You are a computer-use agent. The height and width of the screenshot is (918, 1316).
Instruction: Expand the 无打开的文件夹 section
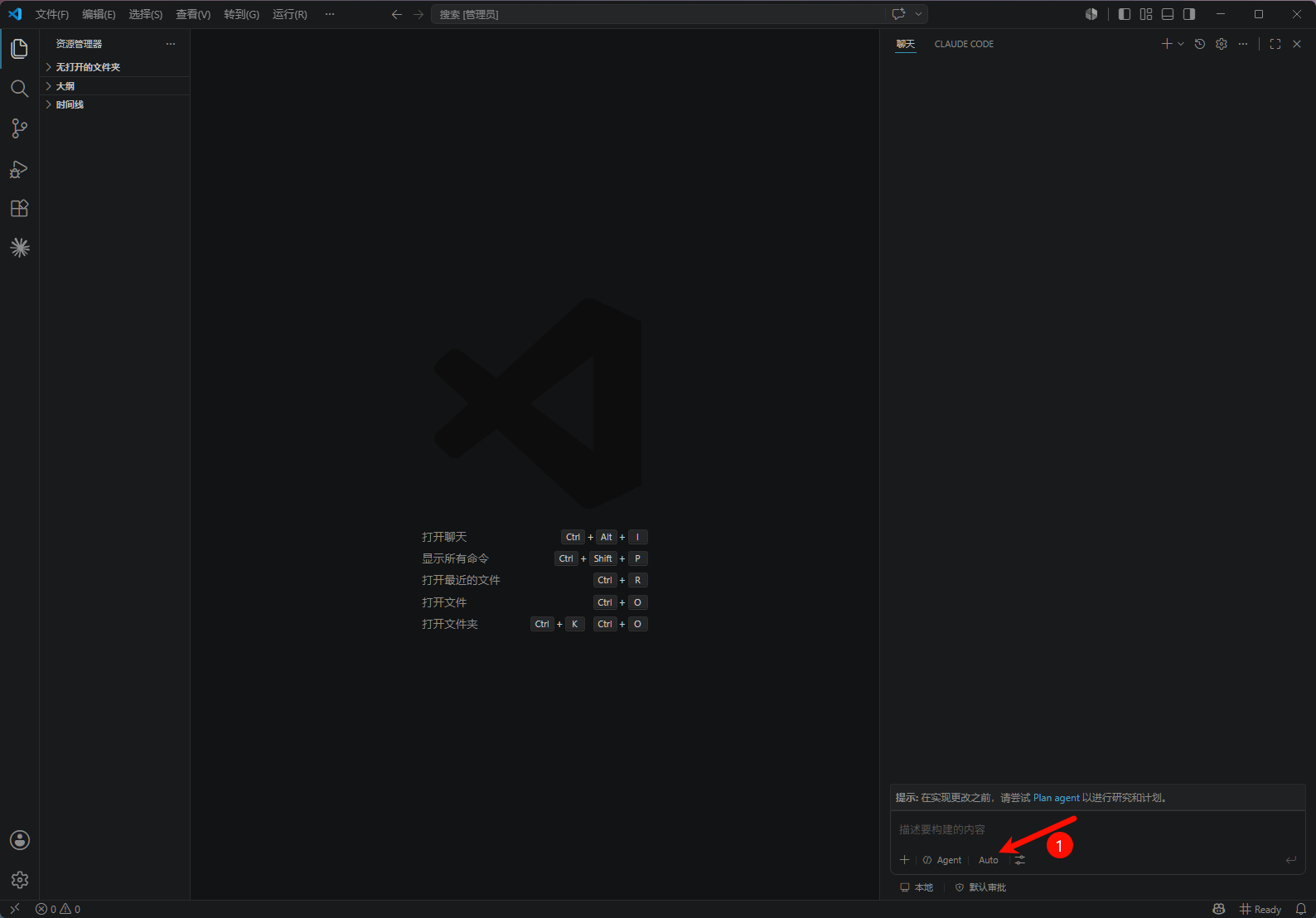(115, 67)
